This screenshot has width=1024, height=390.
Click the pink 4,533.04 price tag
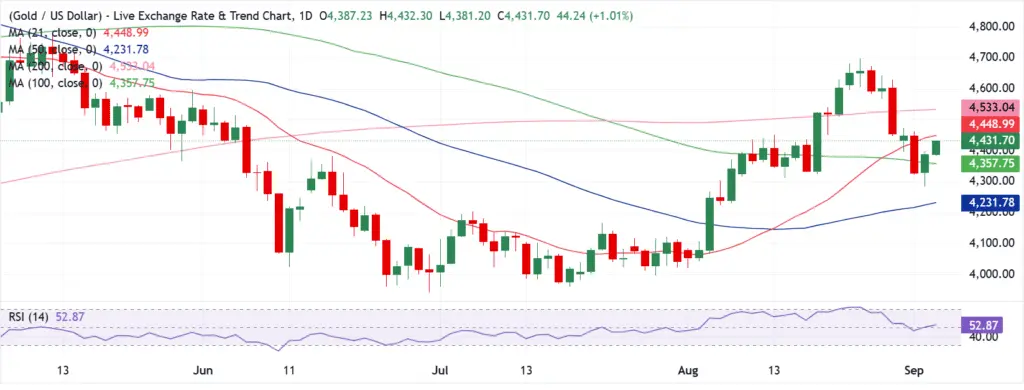pyautogui.click(x=989, y=108)
